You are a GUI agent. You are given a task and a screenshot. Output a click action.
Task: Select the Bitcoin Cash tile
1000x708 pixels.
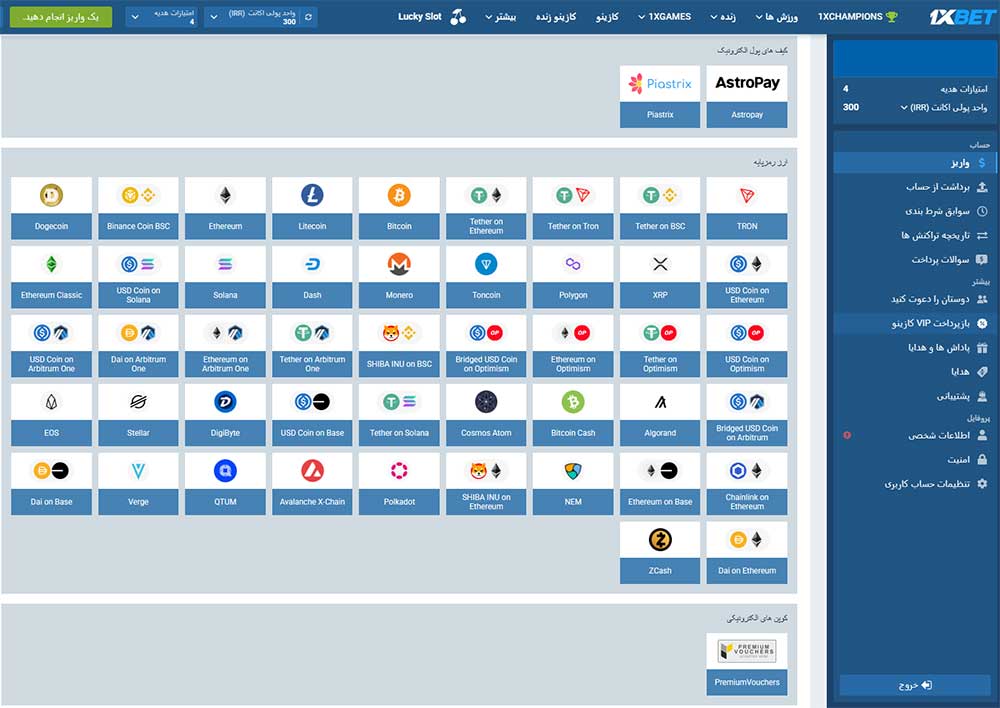tap(573, 415)
